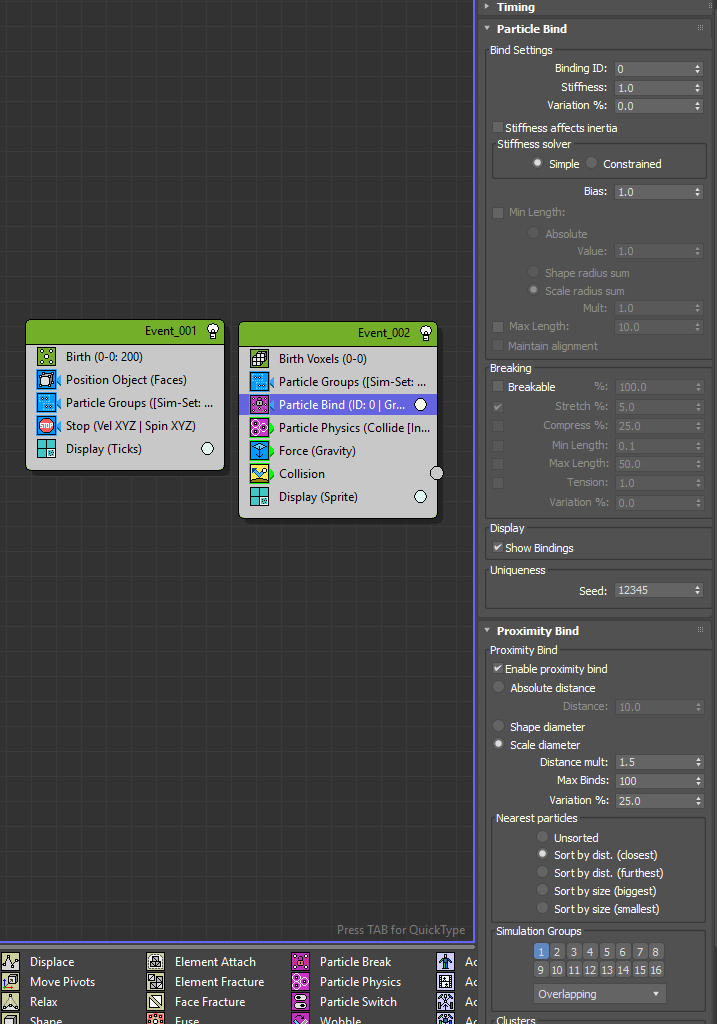The height and width of the screenshot is (1024, 717).
Task: Click the Binding ID spinner arrows
Action: (x=697, y=69)
